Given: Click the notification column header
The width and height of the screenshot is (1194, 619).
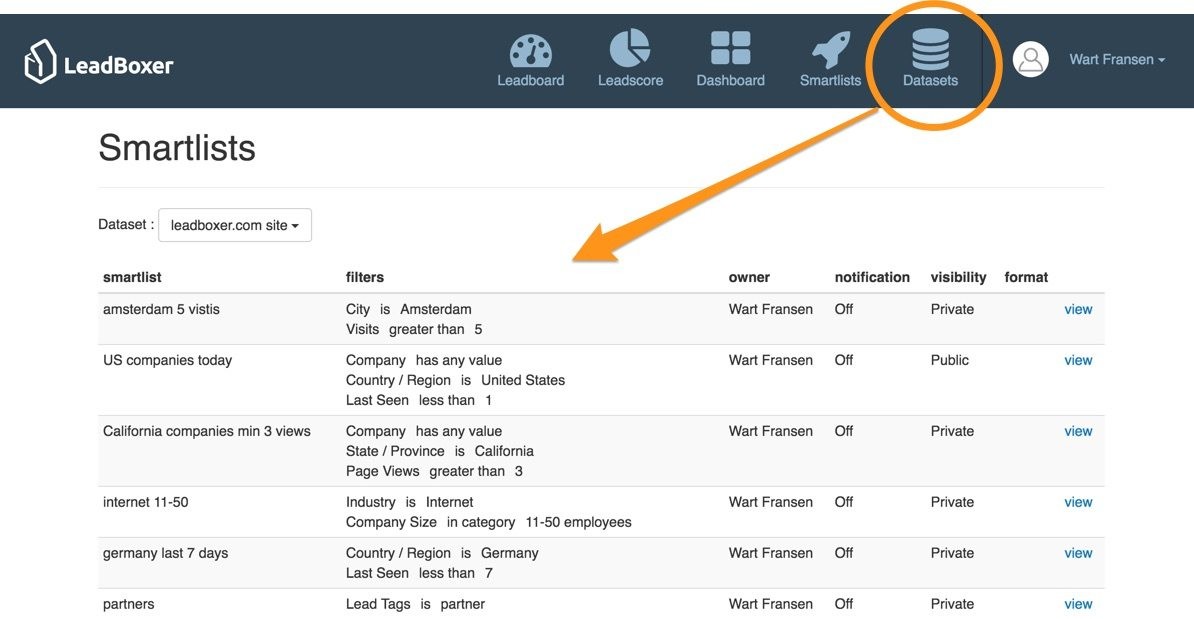Looking at the screenshot, I should coord(872,277).
